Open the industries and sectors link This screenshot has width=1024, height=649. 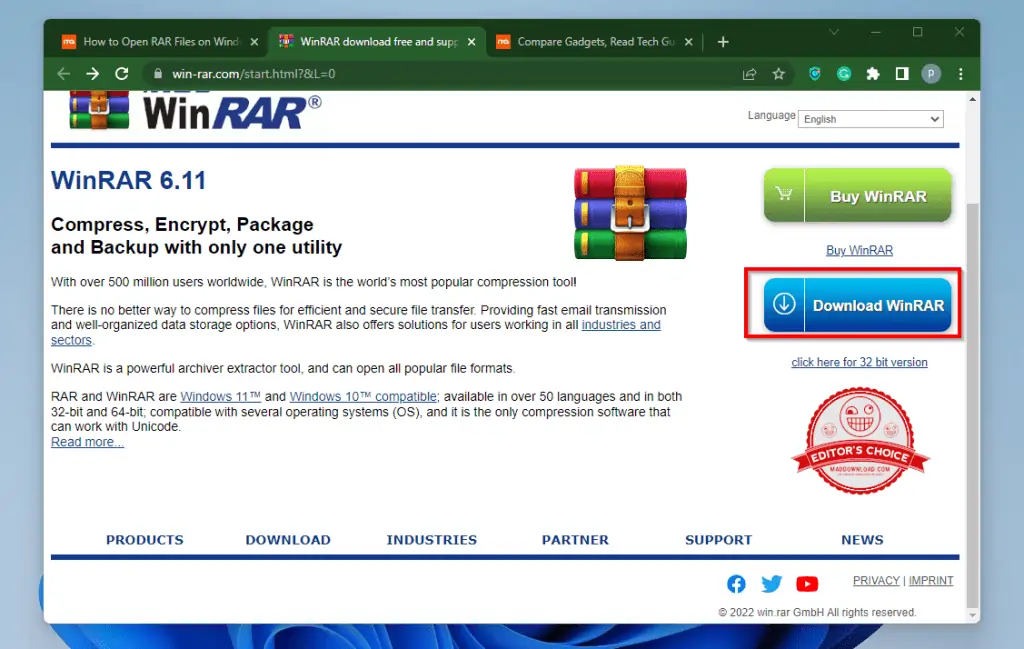pyautogui.click(x=621, y=324)
